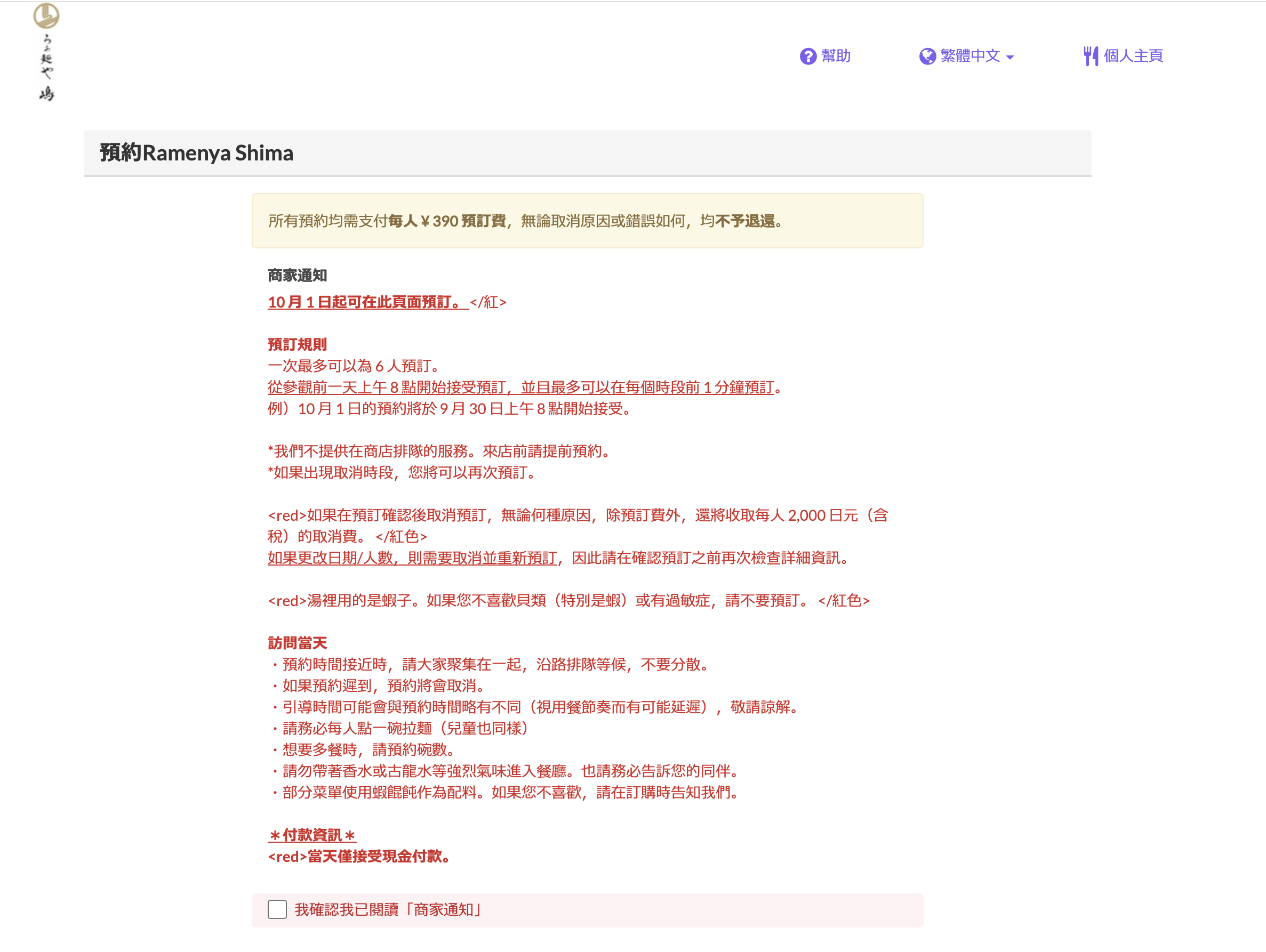Click the ＊付款資訊＊ heading

[313, 835]
